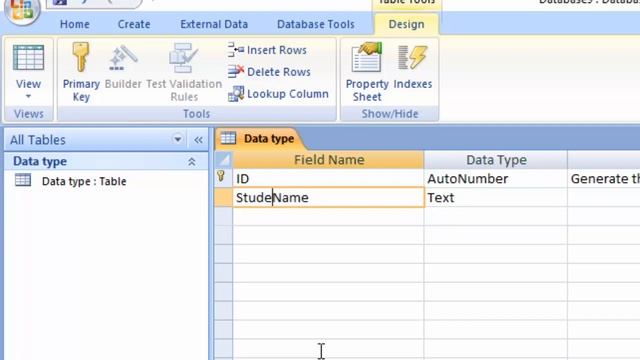Select the StudeName row selector
This screenshot has width=640, height=360.
(x=224, y=198)
